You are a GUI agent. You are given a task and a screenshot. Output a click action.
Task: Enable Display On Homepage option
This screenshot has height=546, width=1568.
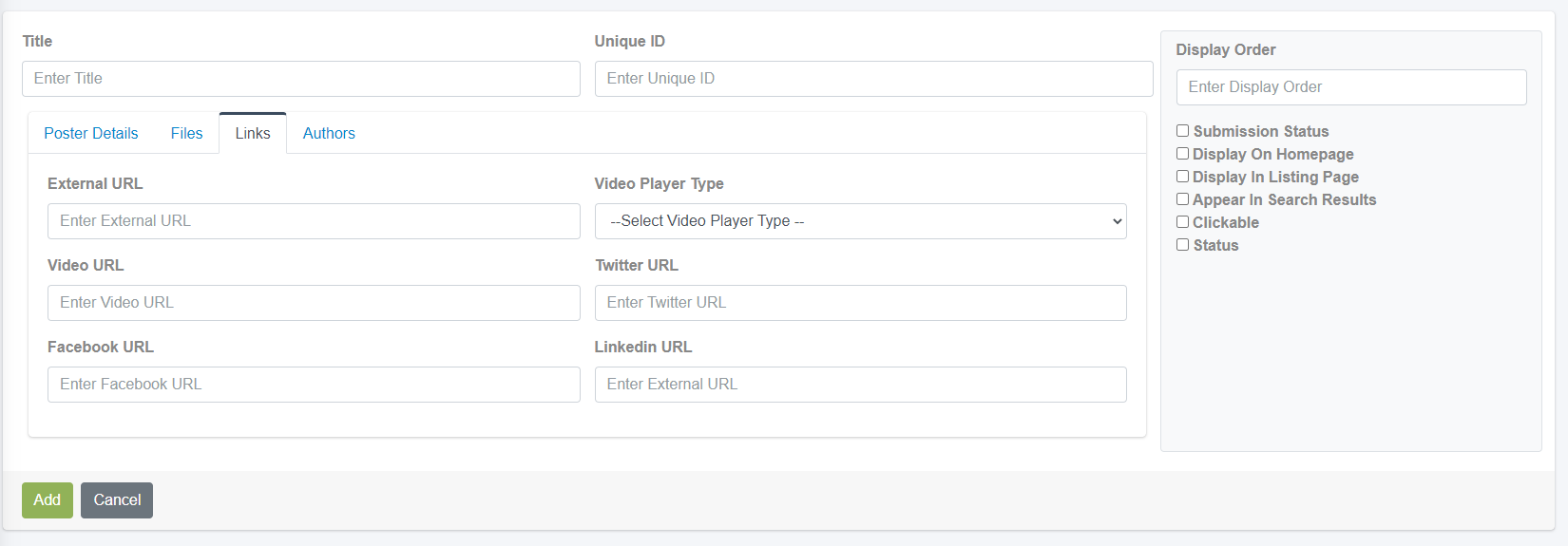1182,154
